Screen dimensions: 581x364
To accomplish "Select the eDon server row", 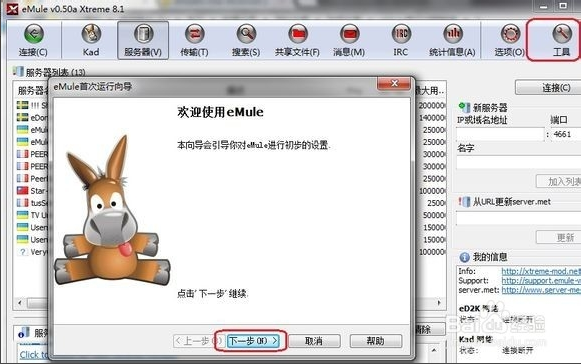I will click(x=33, y=118).
